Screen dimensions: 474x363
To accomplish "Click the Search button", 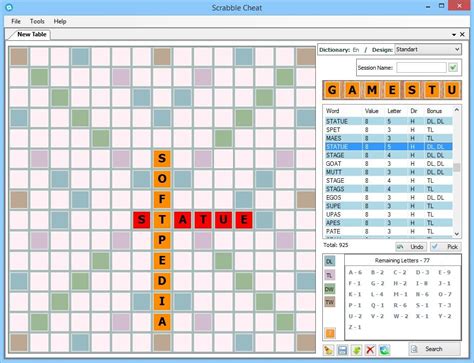I will [x=434, y=349].
